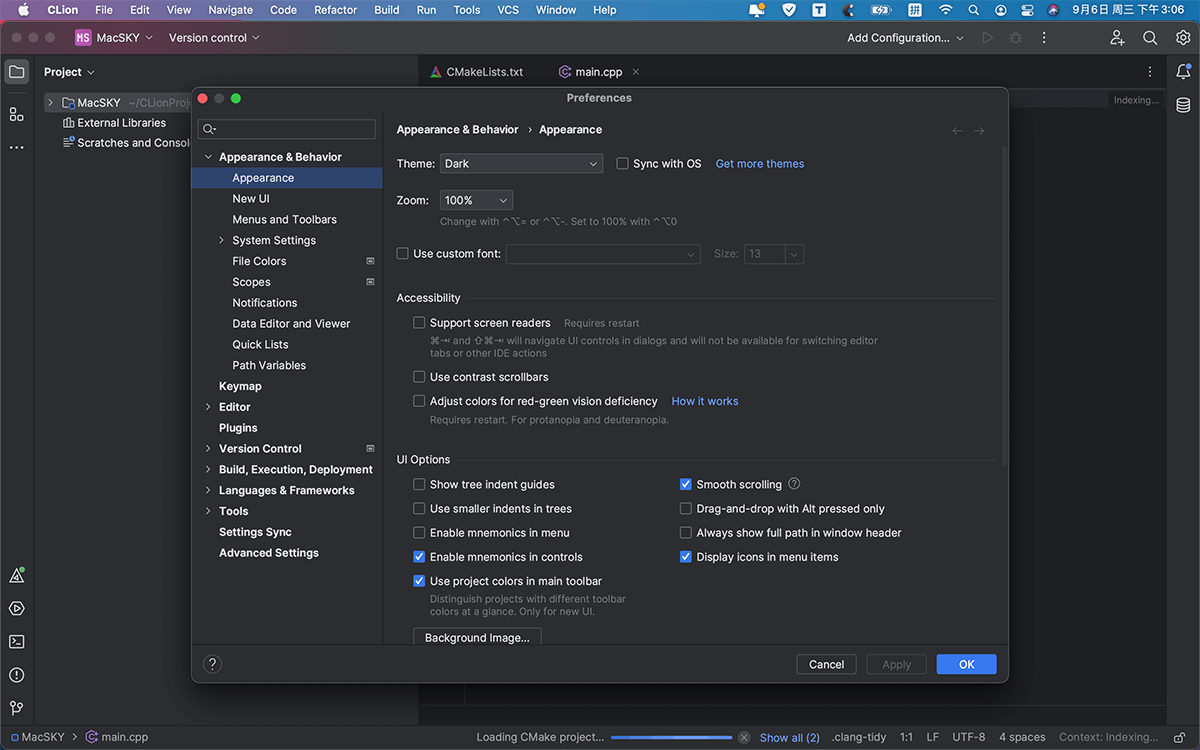
Task: Click the Search Everywhere magnifier icon
Action: (x=1150, y=38)
